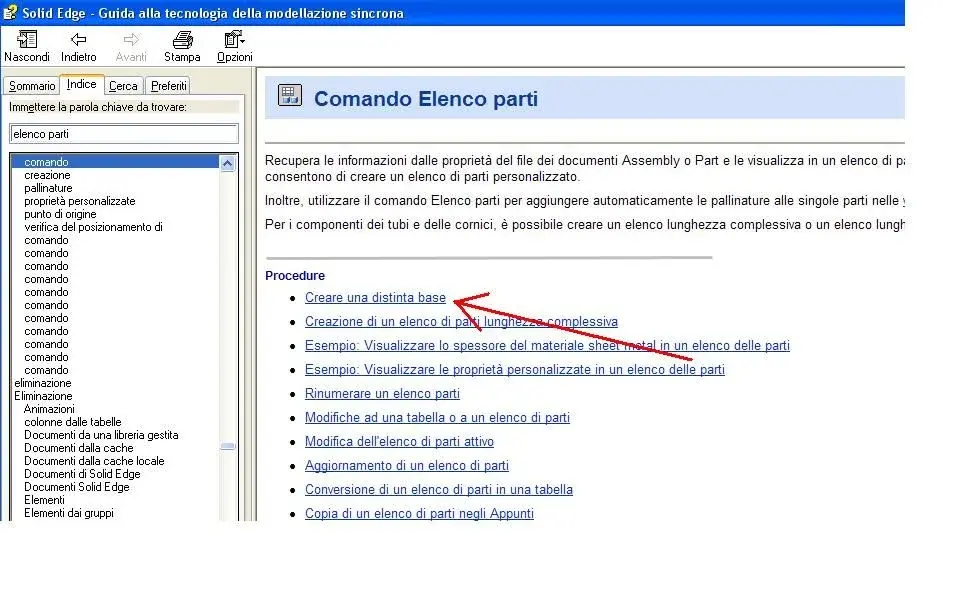Open 'Copia di un elenco di parti negli Appunti'
Screen dimensions: 960x600
419,514
